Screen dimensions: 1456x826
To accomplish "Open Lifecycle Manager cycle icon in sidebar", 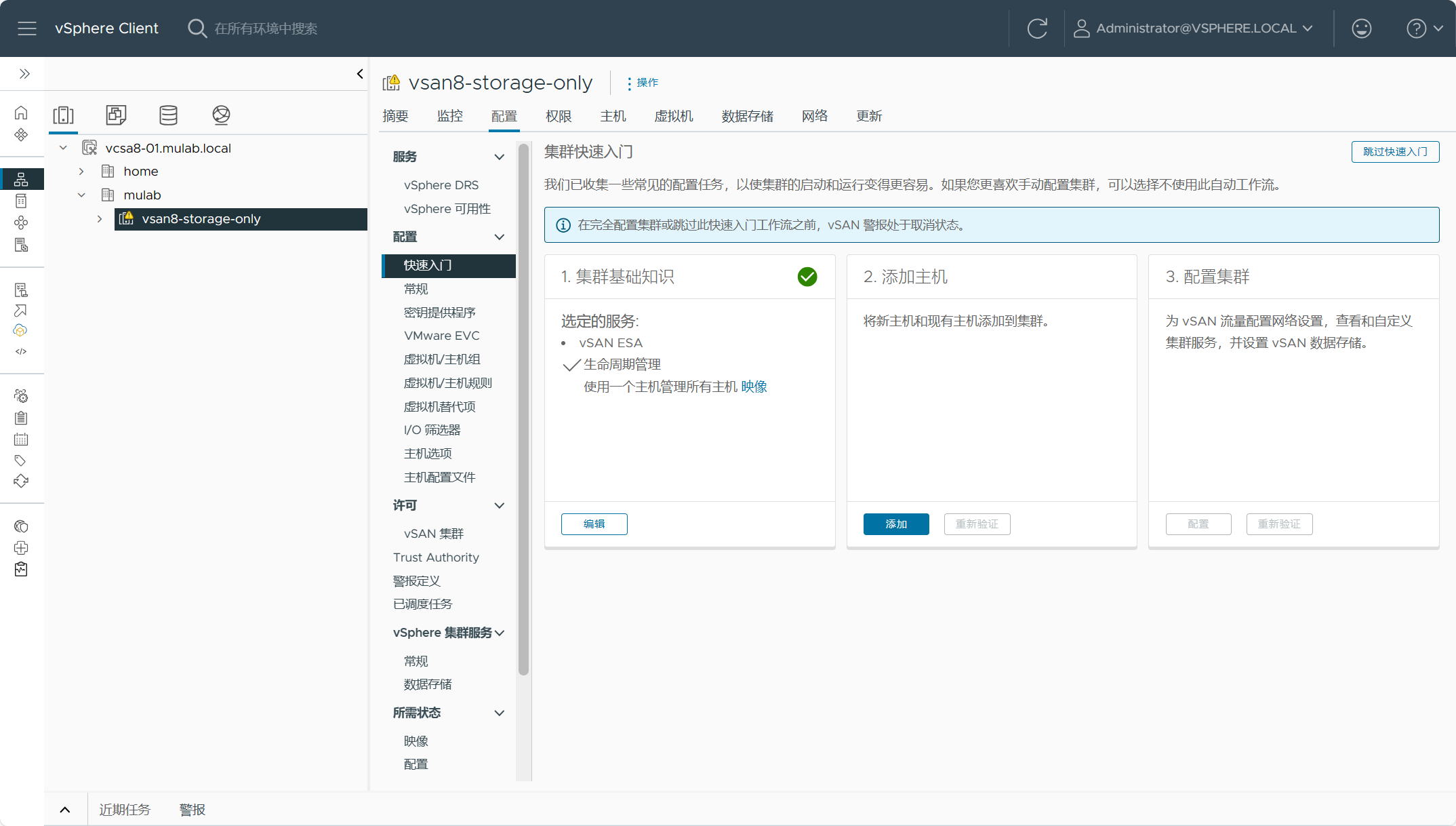I will click(x=21, y=481).
